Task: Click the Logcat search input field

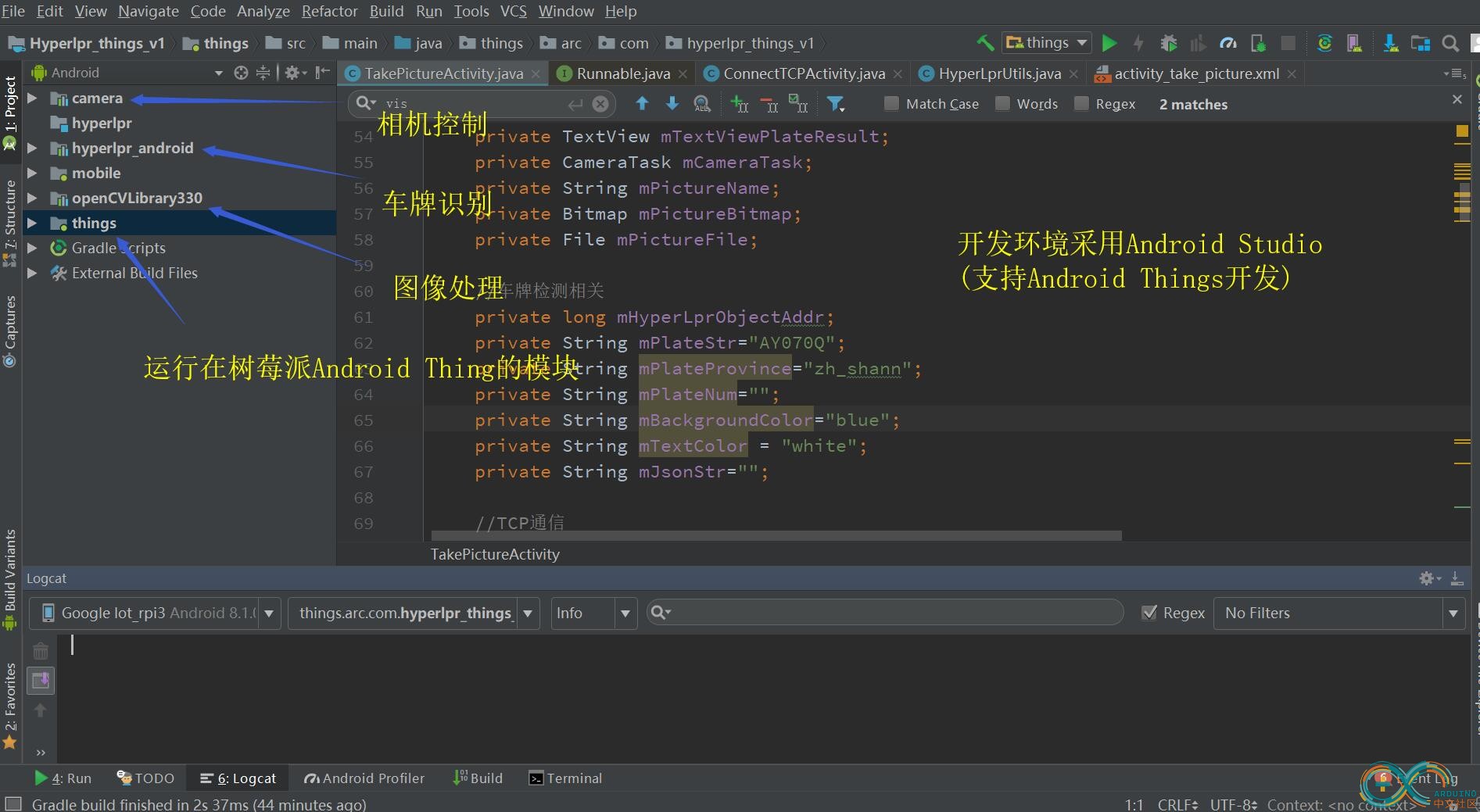Action: [884, 613]
